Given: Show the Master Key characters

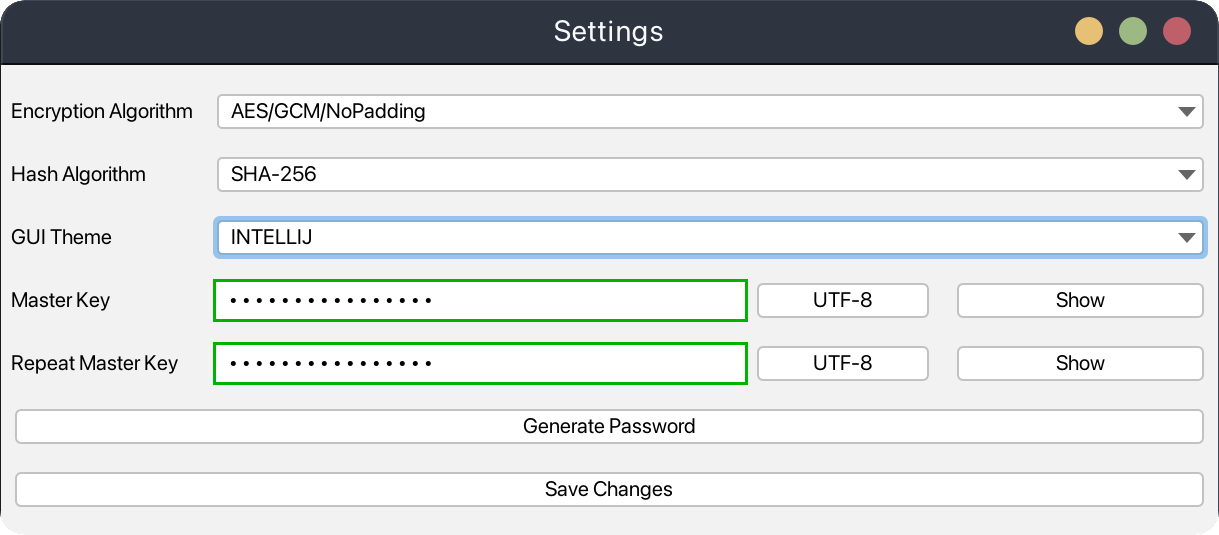Looking at the screenshot, I should (1079, 301).
